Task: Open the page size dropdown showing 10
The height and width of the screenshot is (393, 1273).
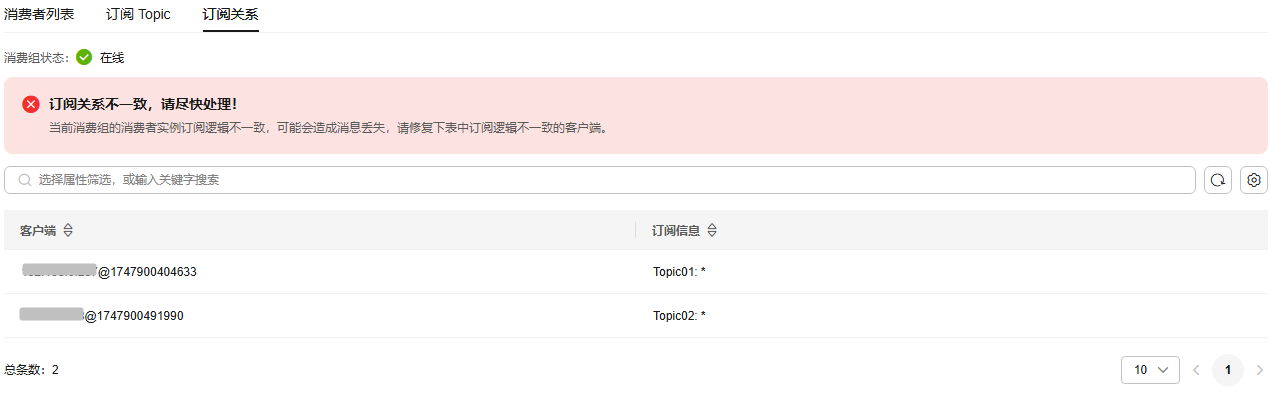Action: [1150, 370]
